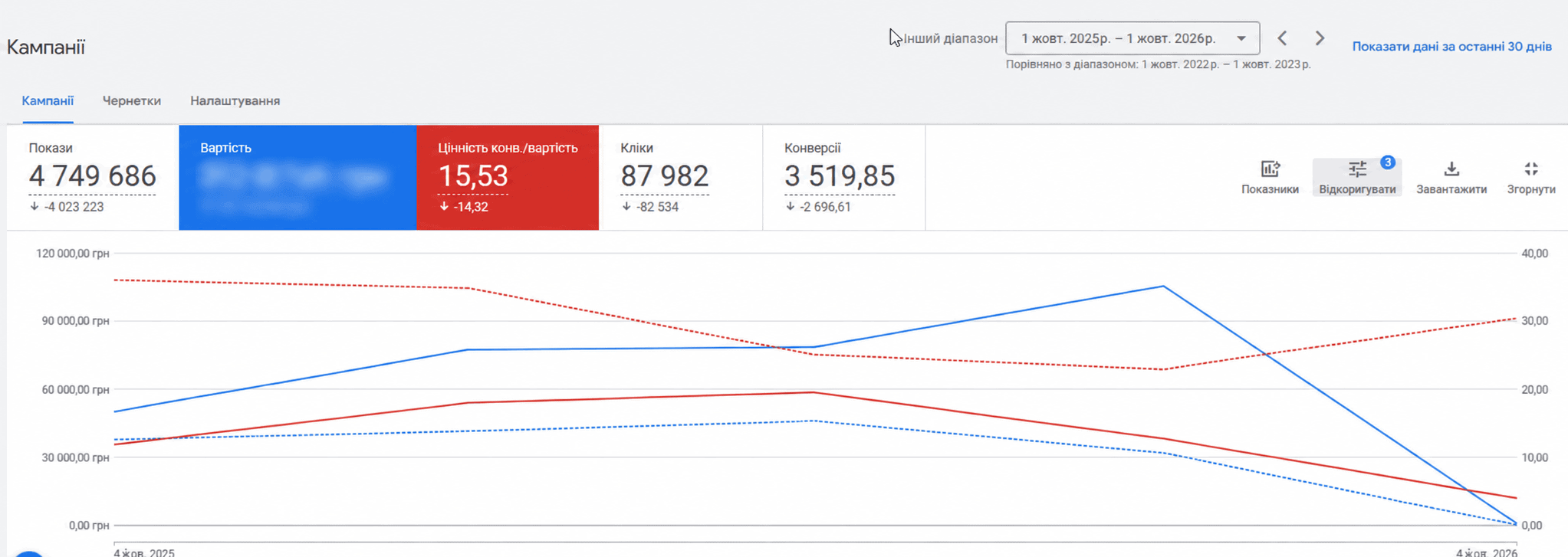
Task: Collapse the chart with the Згорнути icon
Action: click(1531, 169)
